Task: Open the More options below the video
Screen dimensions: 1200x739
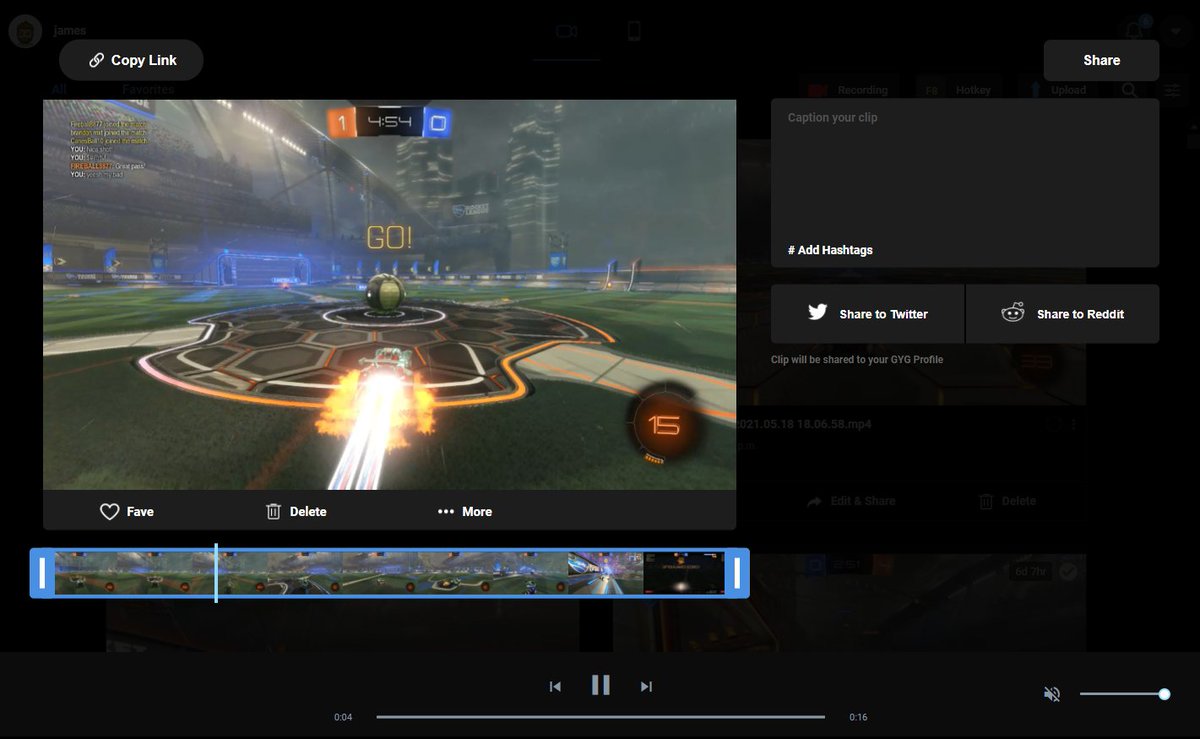Action: (x=465, y=511)
